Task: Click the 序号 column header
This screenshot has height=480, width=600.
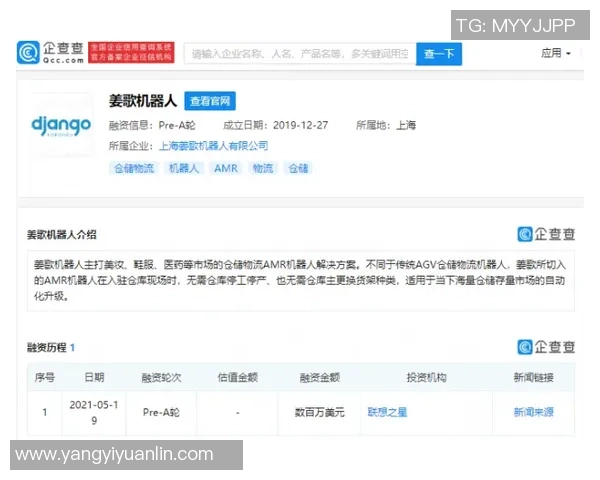Action: [45, 377]
